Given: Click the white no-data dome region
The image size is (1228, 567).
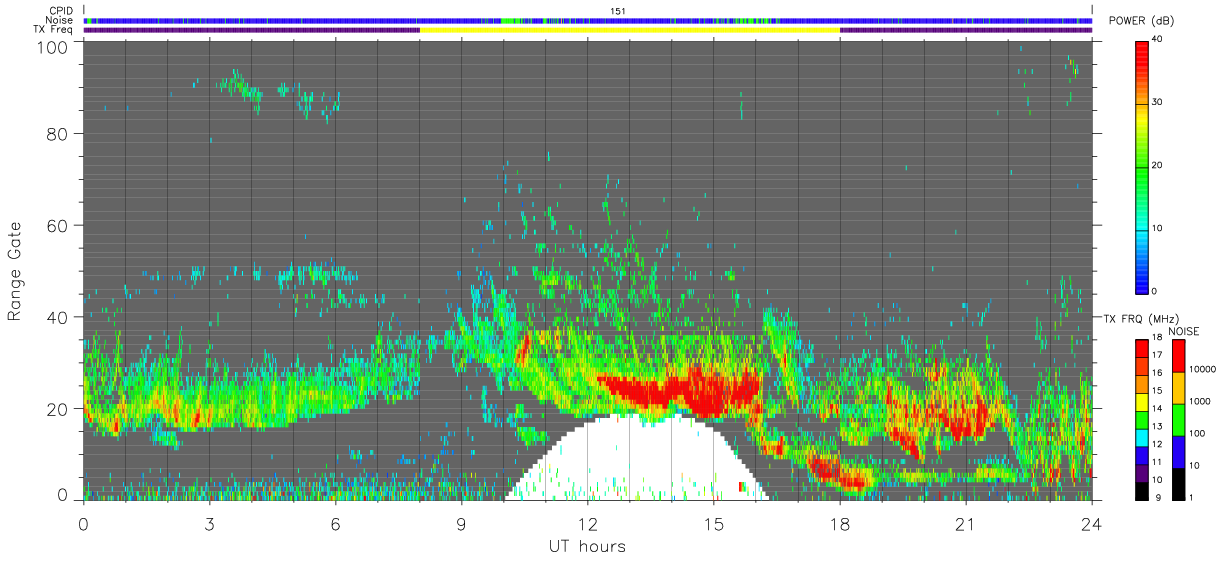Looking at the screenshot, I should click(635, 460).
